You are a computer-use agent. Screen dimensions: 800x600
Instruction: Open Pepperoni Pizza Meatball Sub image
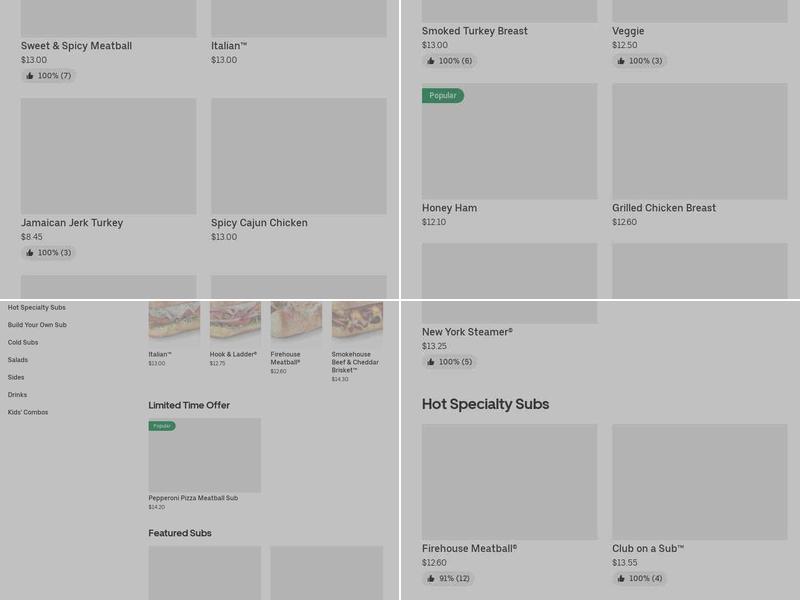[x=204, y=456]
